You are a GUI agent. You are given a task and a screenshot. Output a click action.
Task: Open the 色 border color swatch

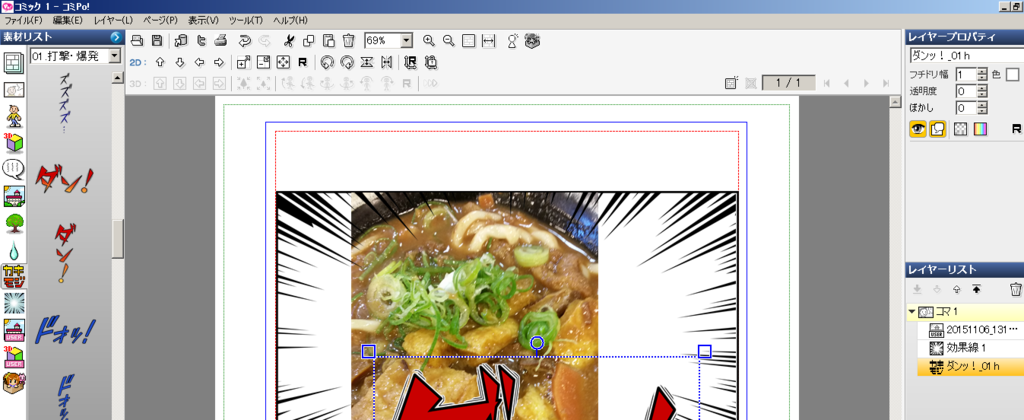(1012, 74)
